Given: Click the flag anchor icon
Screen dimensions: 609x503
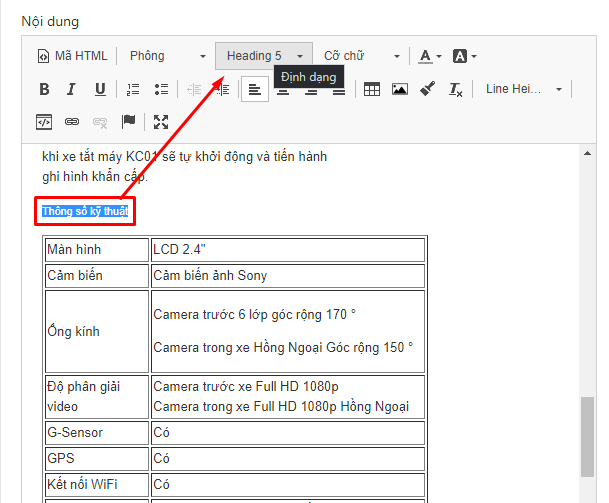Looking at the screenshot, I should 128,122.
